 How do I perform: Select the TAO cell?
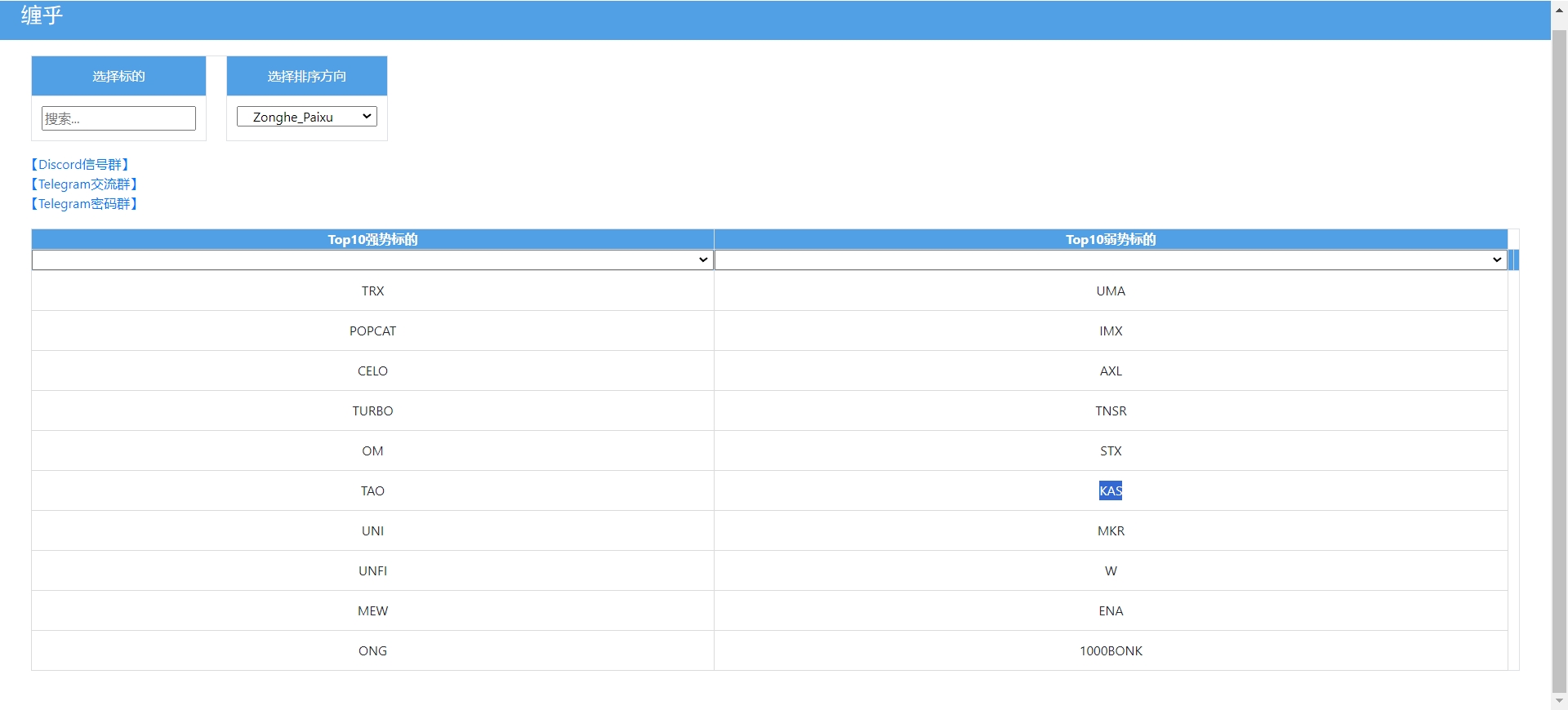(x=372, y=491)
